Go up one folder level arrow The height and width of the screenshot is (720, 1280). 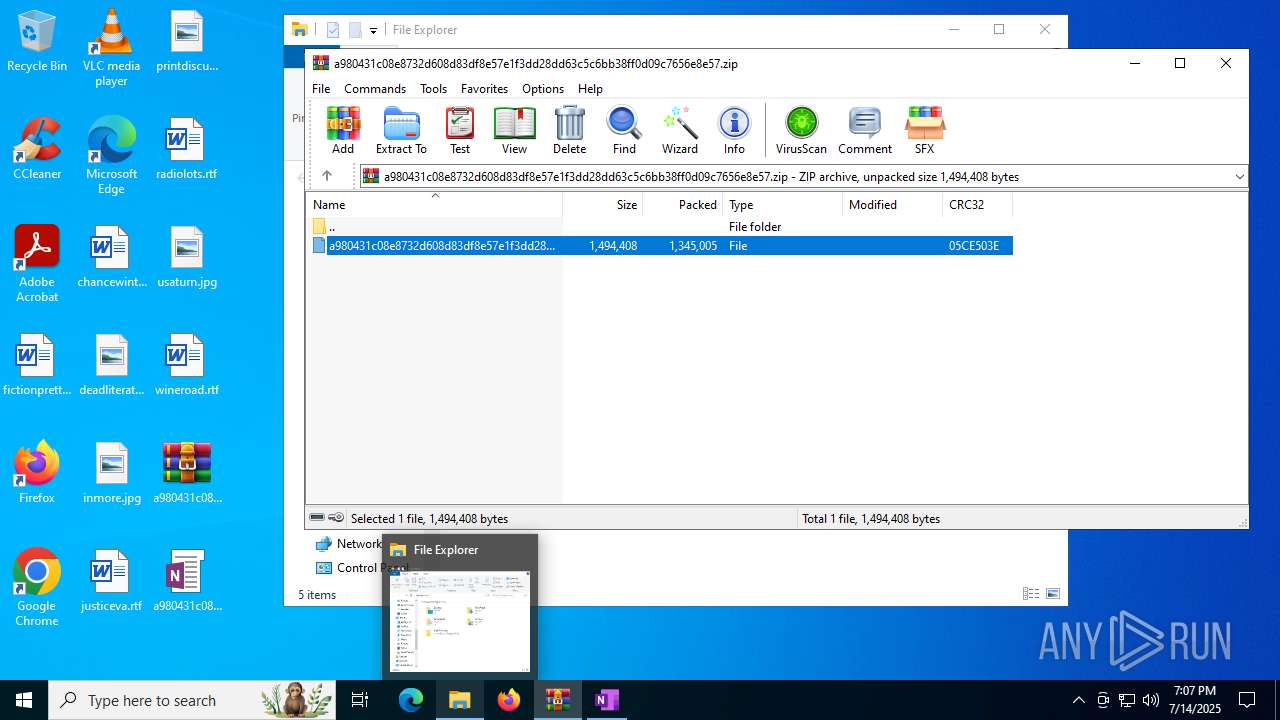326,176
